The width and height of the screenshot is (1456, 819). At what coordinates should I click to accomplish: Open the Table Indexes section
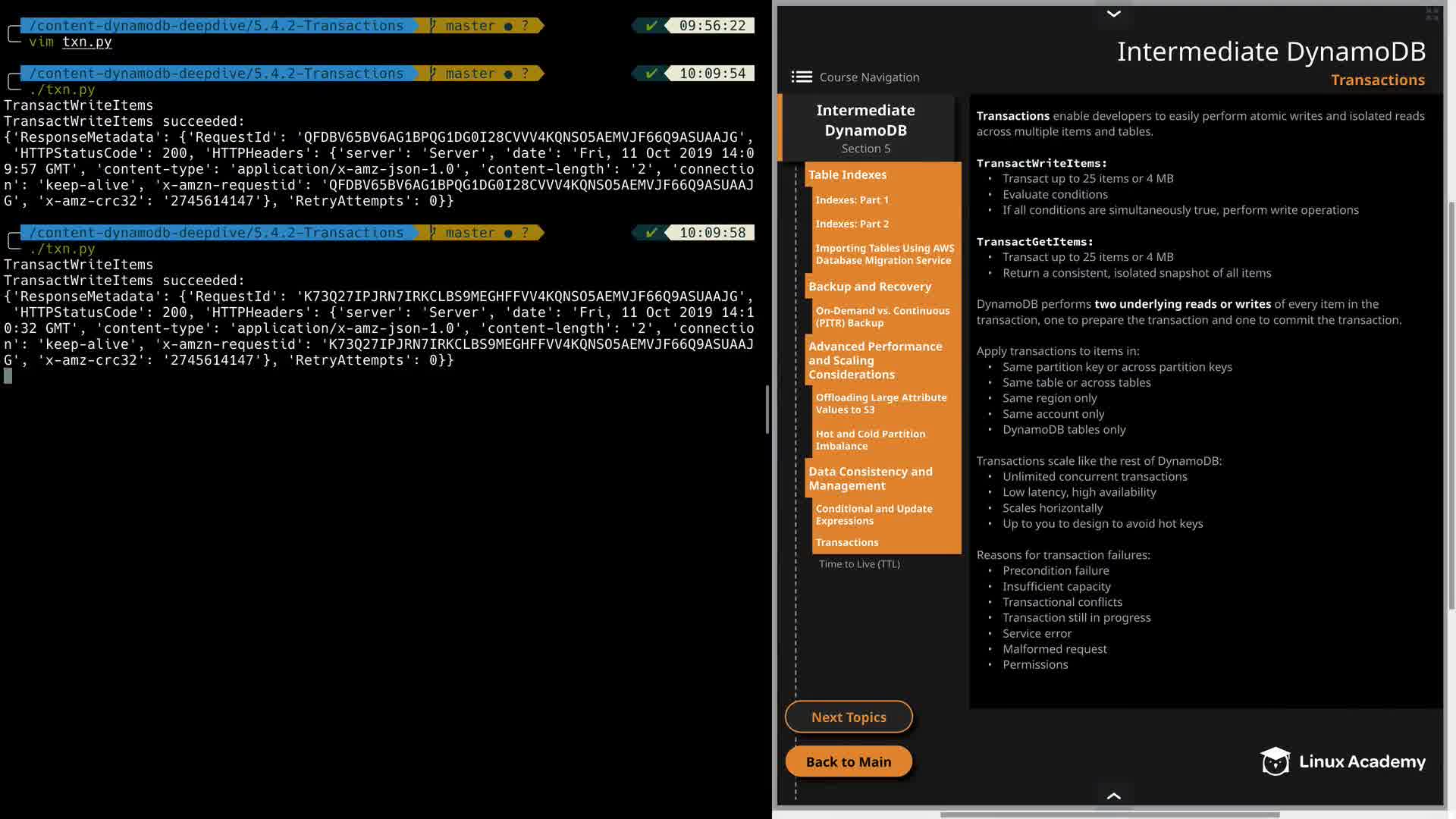[847, 175]
